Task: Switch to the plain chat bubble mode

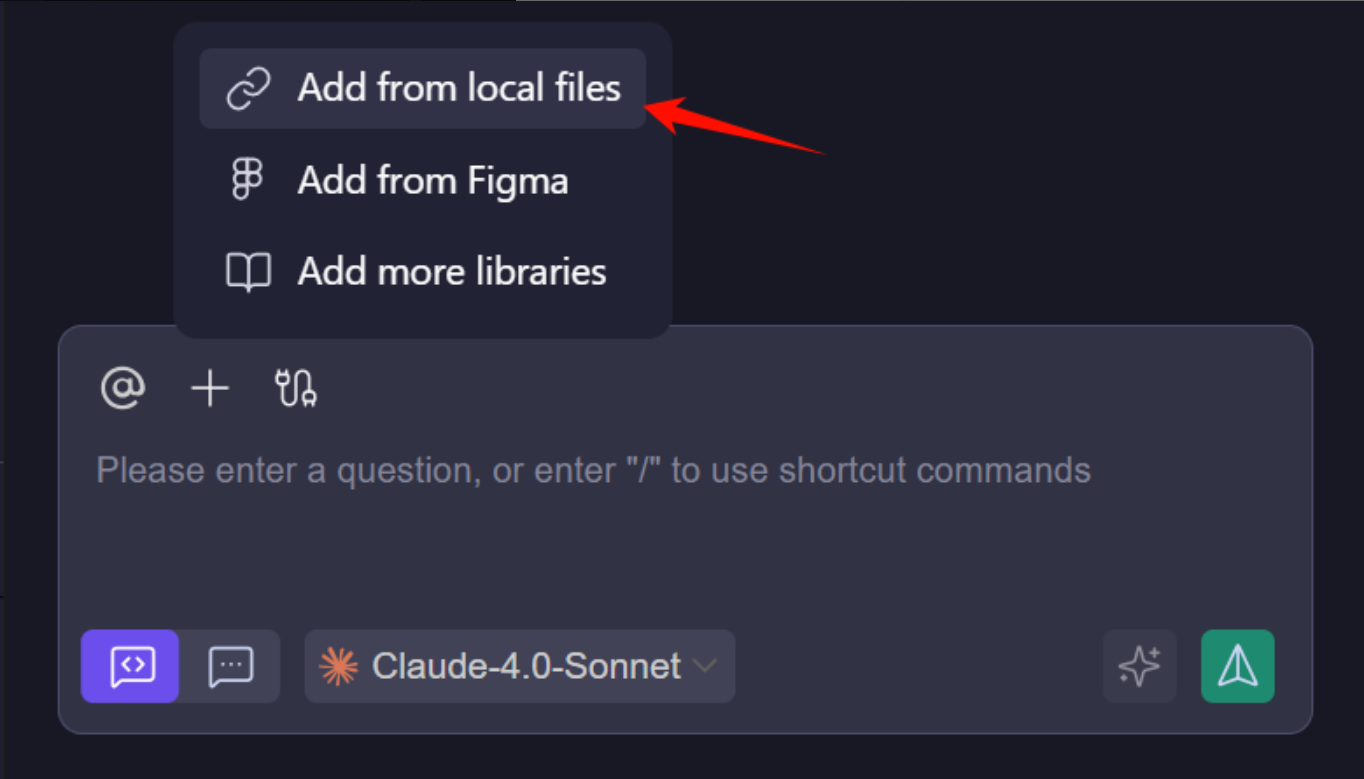Action: click(230, 666)
